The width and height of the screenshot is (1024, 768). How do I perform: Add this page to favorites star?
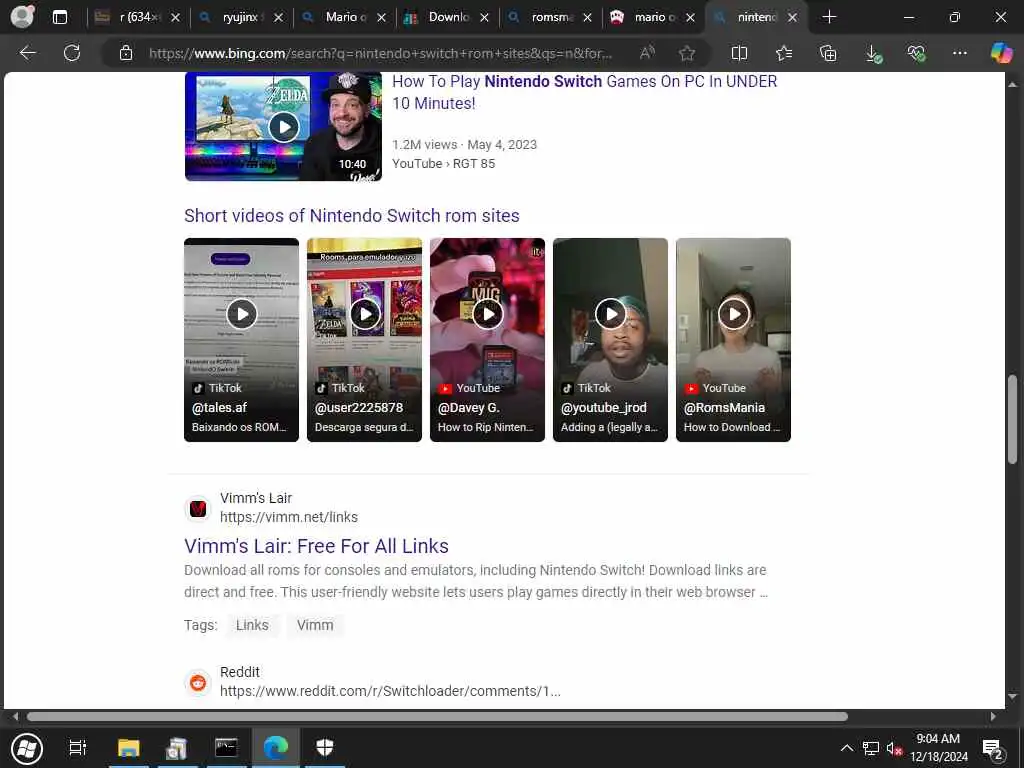point(686,53)
